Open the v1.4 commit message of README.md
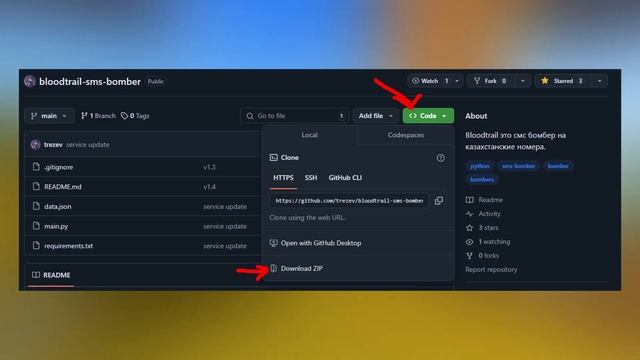 209,187
